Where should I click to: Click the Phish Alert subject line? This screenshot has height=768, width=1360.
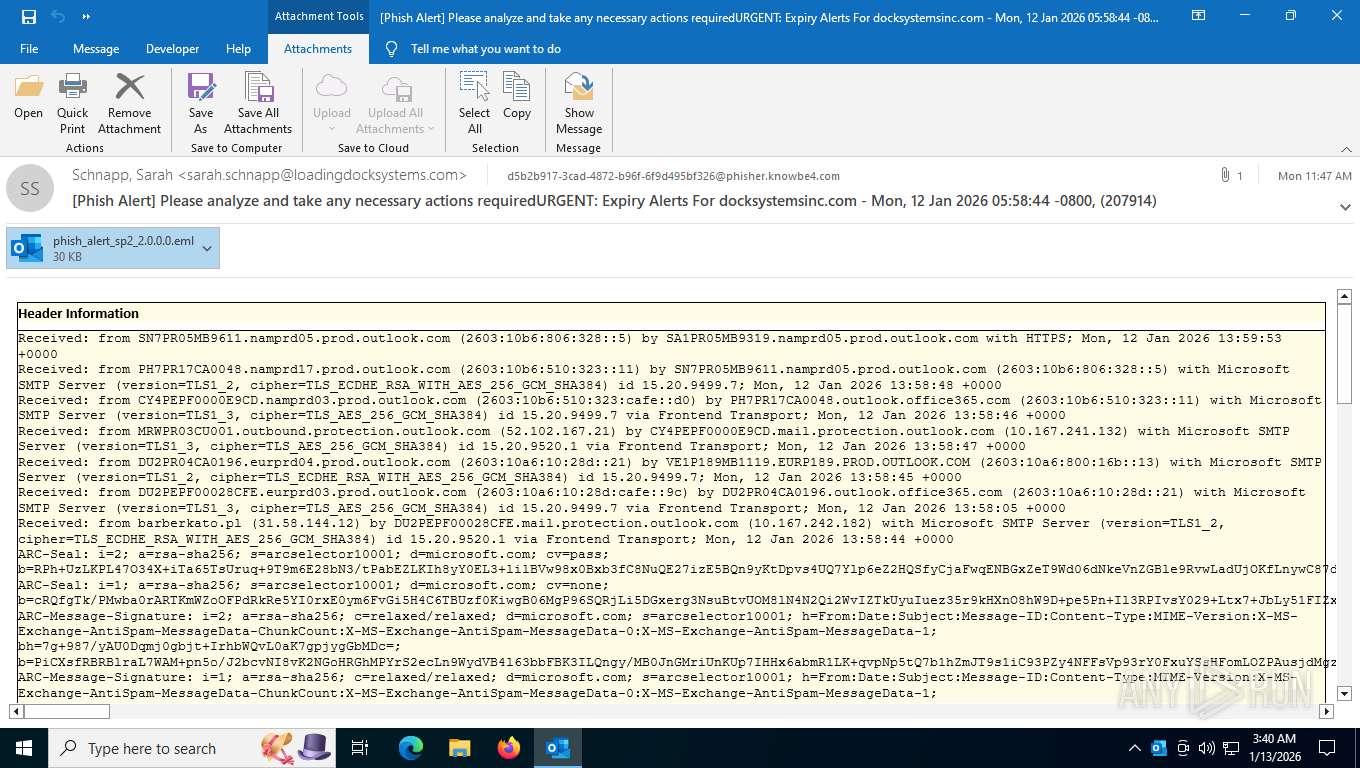click(615, 201)
